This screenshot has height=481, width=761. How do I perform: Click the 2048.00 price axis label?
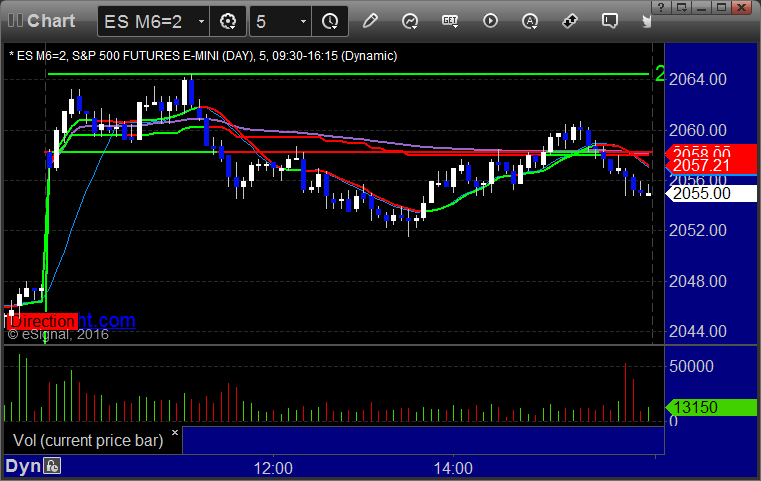pos(697,281)
